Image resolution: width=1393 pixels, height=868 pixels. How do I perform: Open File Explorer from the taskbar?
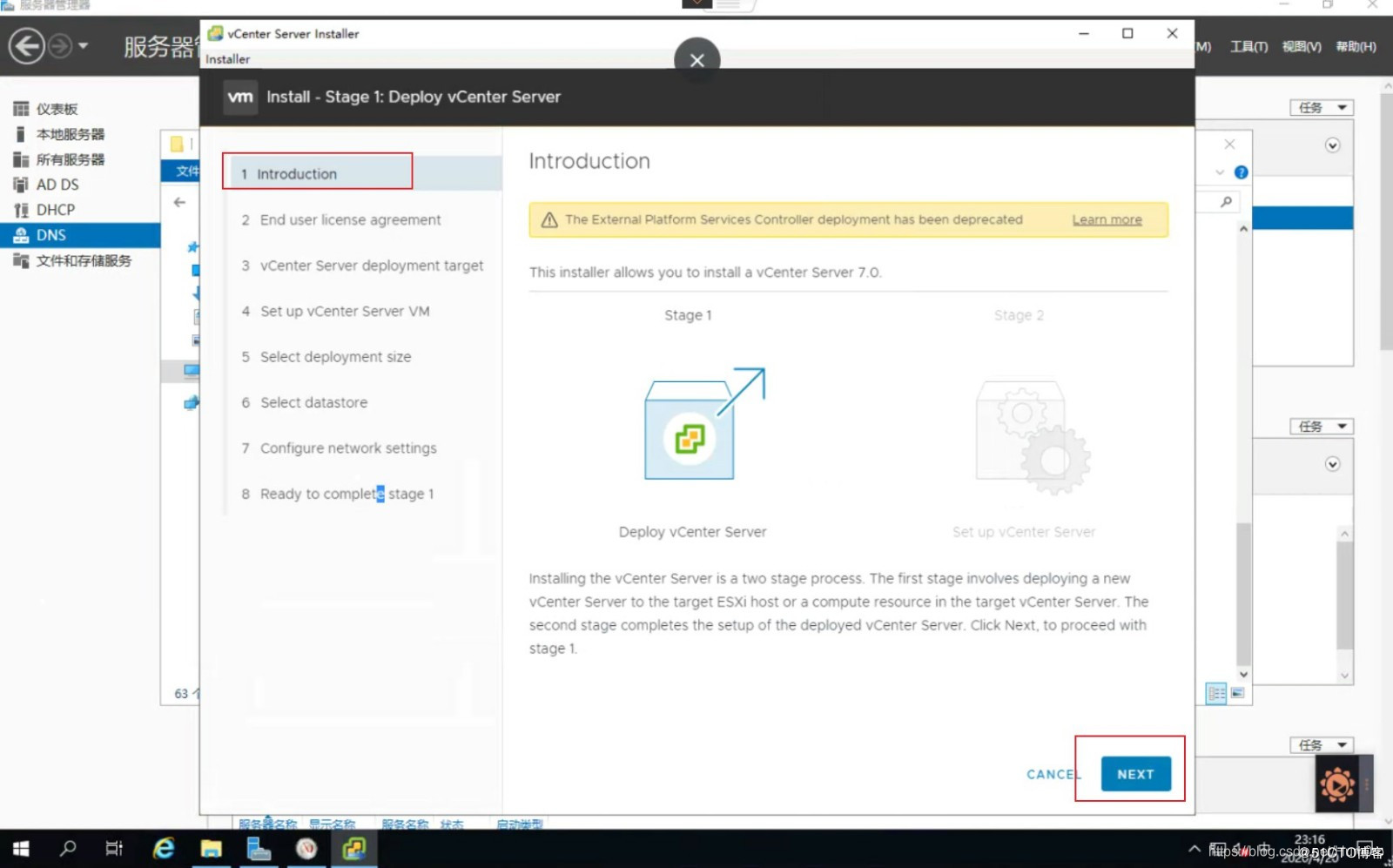click(x=212, y=848)
